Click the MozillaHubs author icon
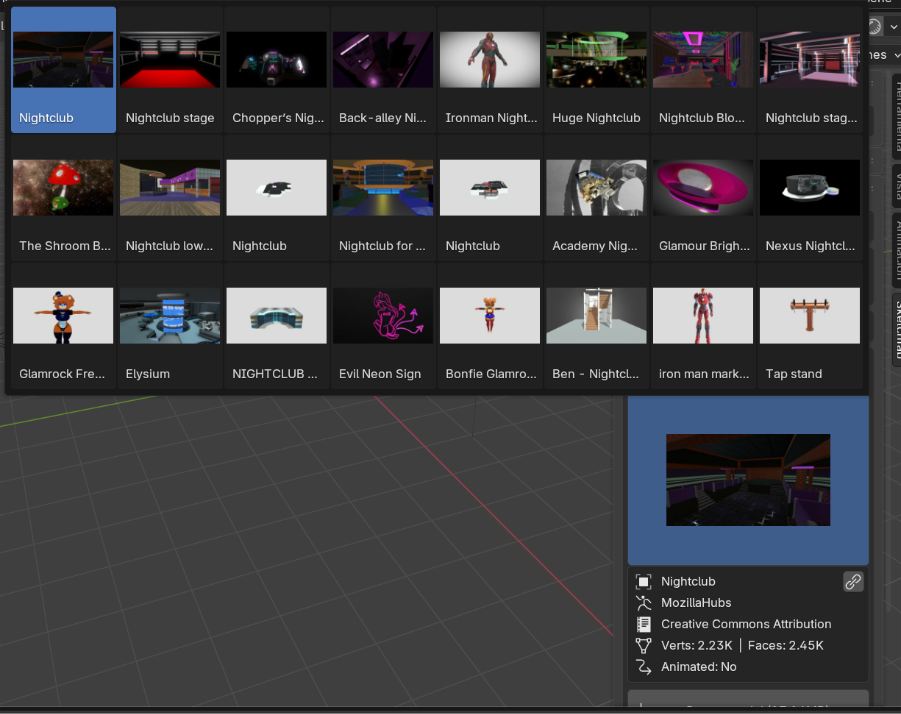This screenshot has width=901, height=714. [644, 603]
